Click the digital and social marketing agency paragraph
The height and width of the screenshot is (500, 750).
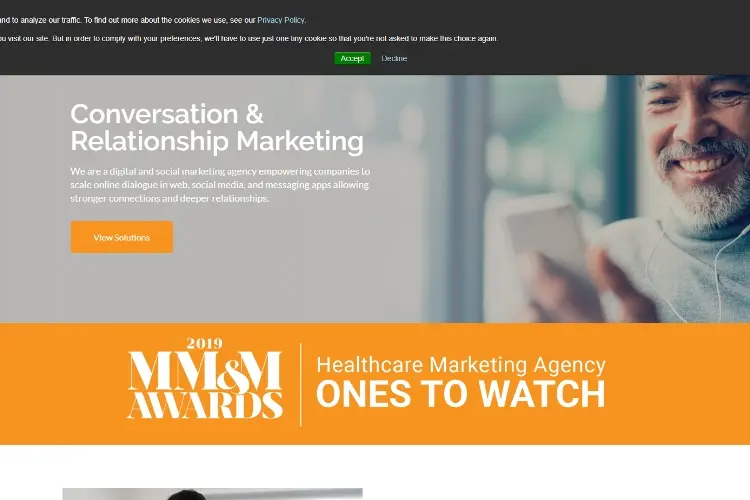click(220, 185)
